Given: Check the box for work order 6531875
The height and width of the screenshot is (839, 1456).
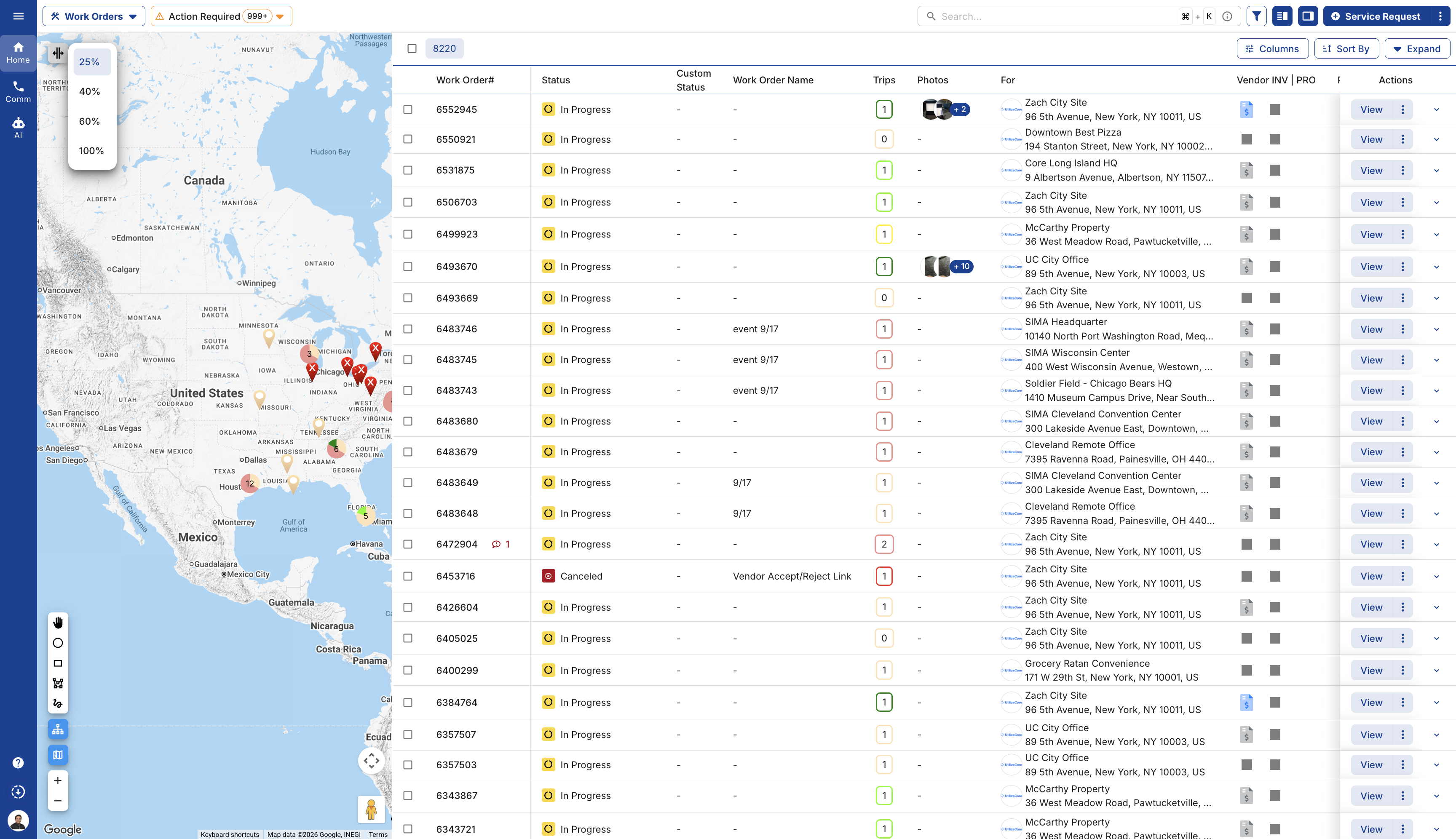Looking at the screenshot, I should 407,170.
